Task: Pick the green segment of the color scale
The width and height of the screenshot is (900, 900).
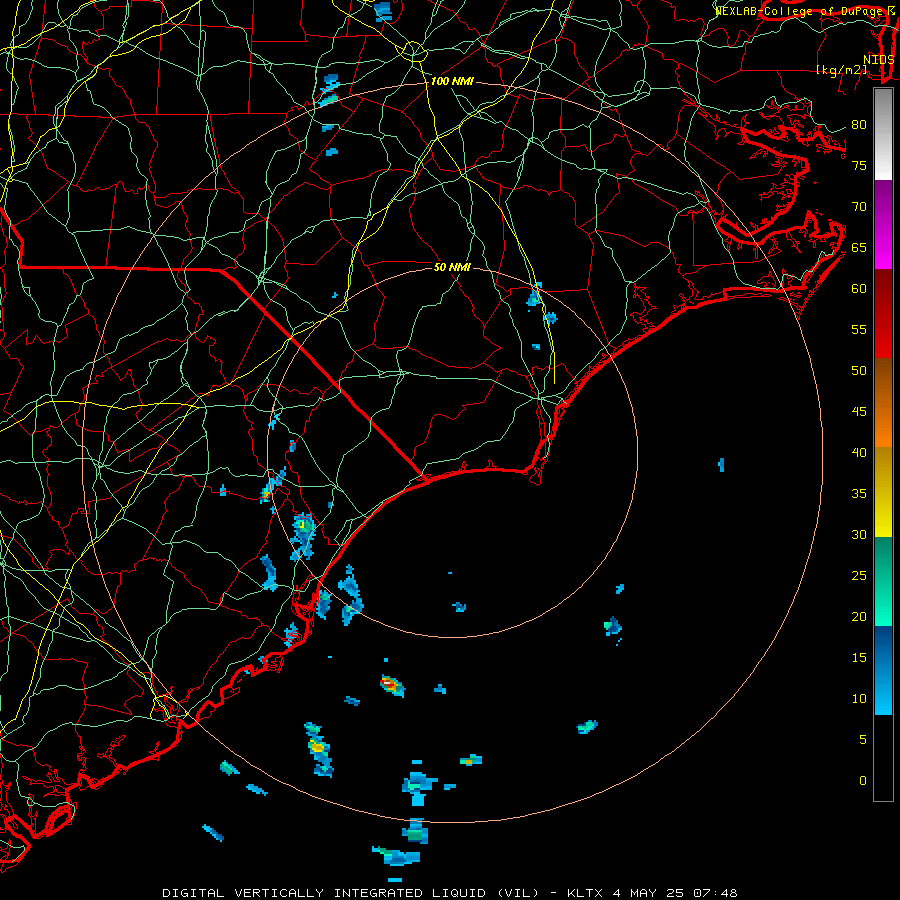Action: (x=883, y=581)
